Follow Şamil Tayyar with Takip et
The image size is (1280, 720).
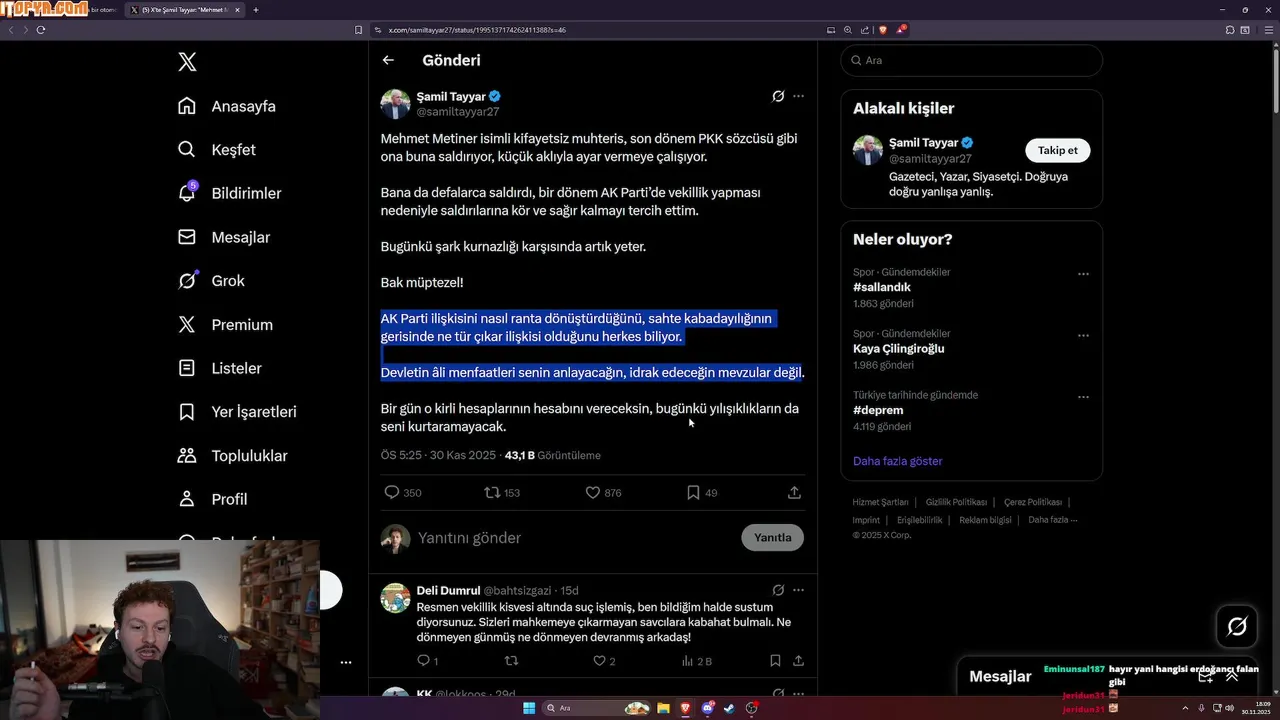(x=1057, y=151)
